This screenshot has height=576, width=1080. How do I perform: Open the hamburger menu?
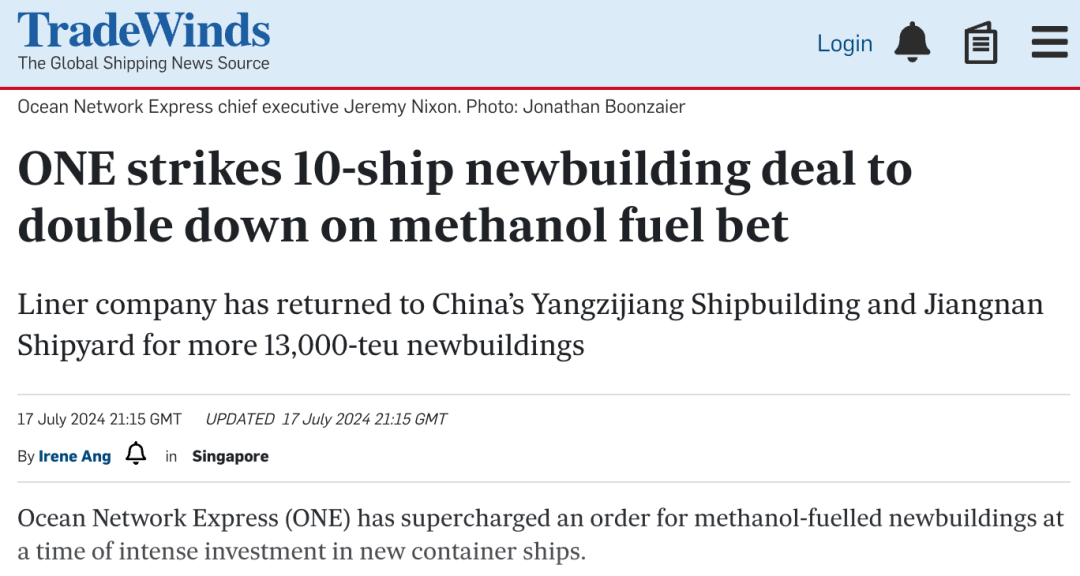pos(1050,43)
